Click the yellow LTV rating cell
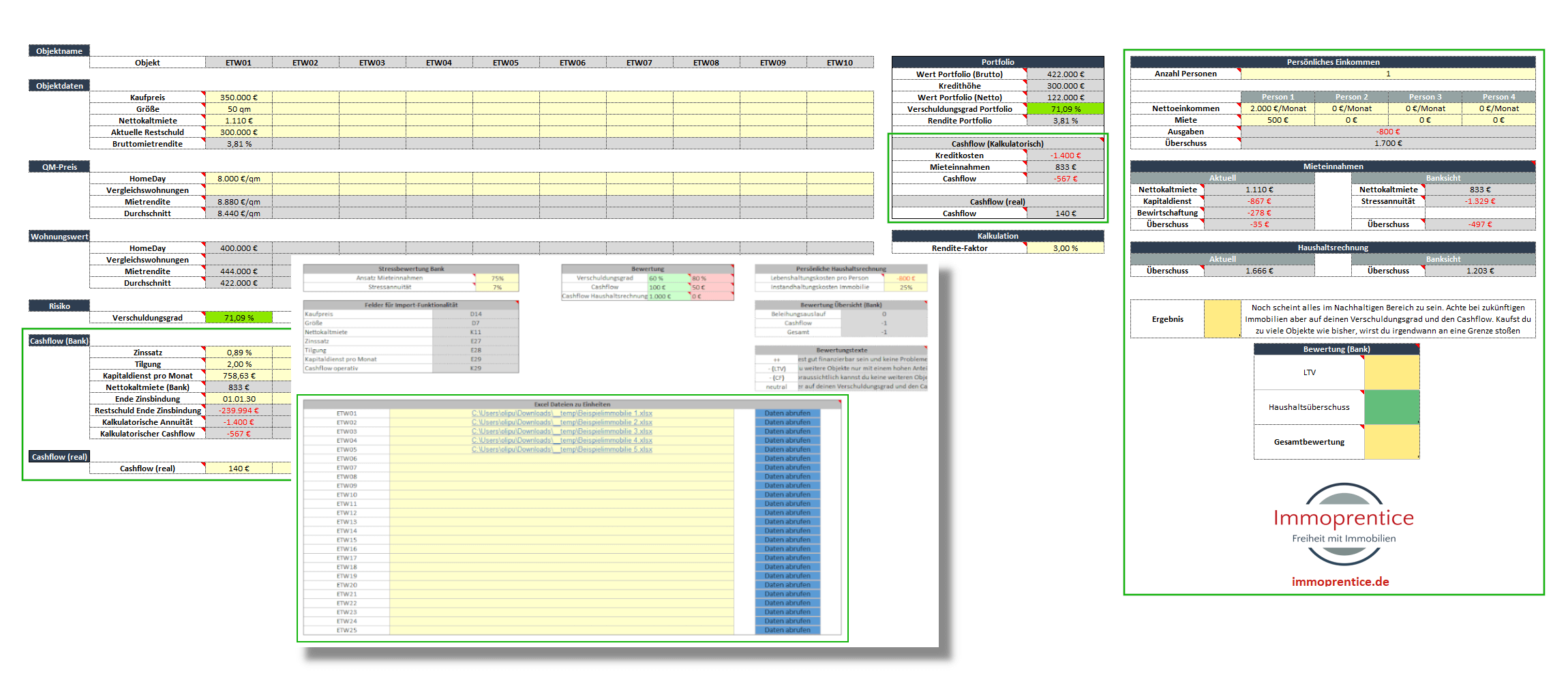Viewport: 1568px width, 682px height. tap(1391, 372)
